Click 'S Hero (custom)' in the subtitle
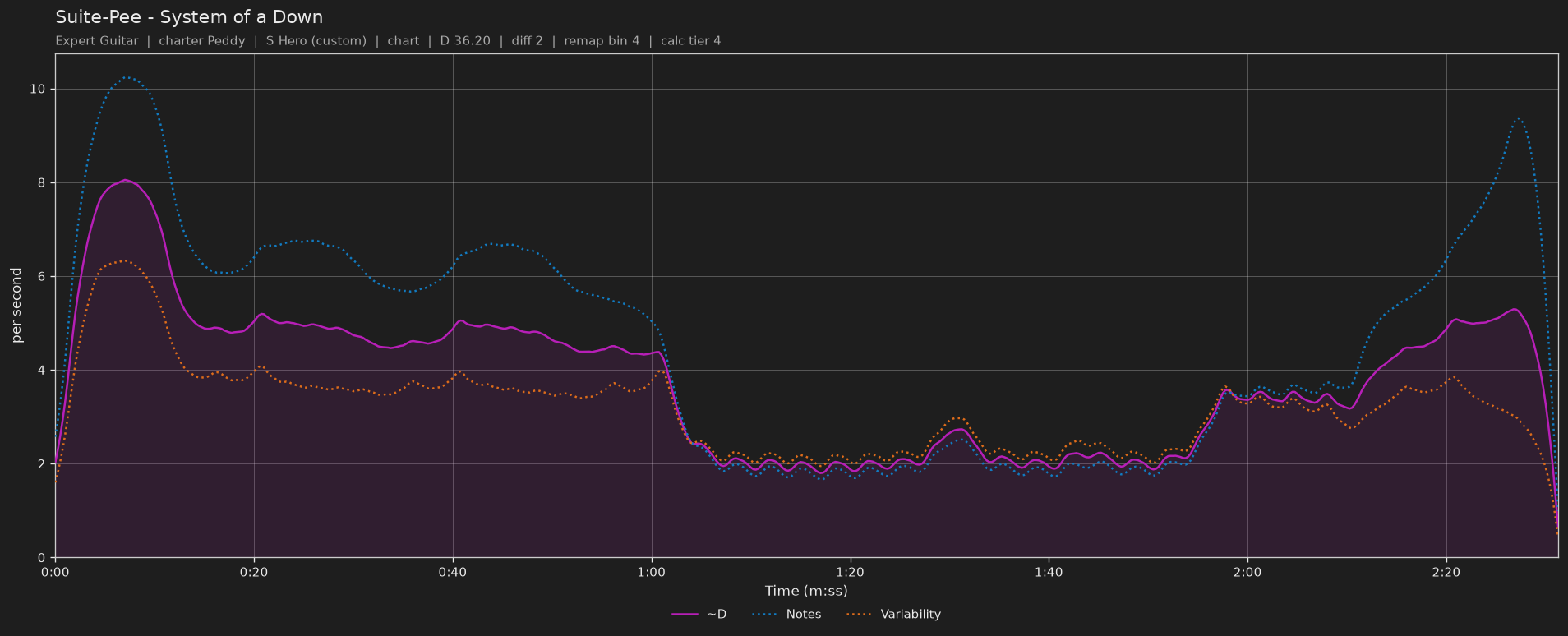Viewport: 1568px width, 636px height. [316, 41]
